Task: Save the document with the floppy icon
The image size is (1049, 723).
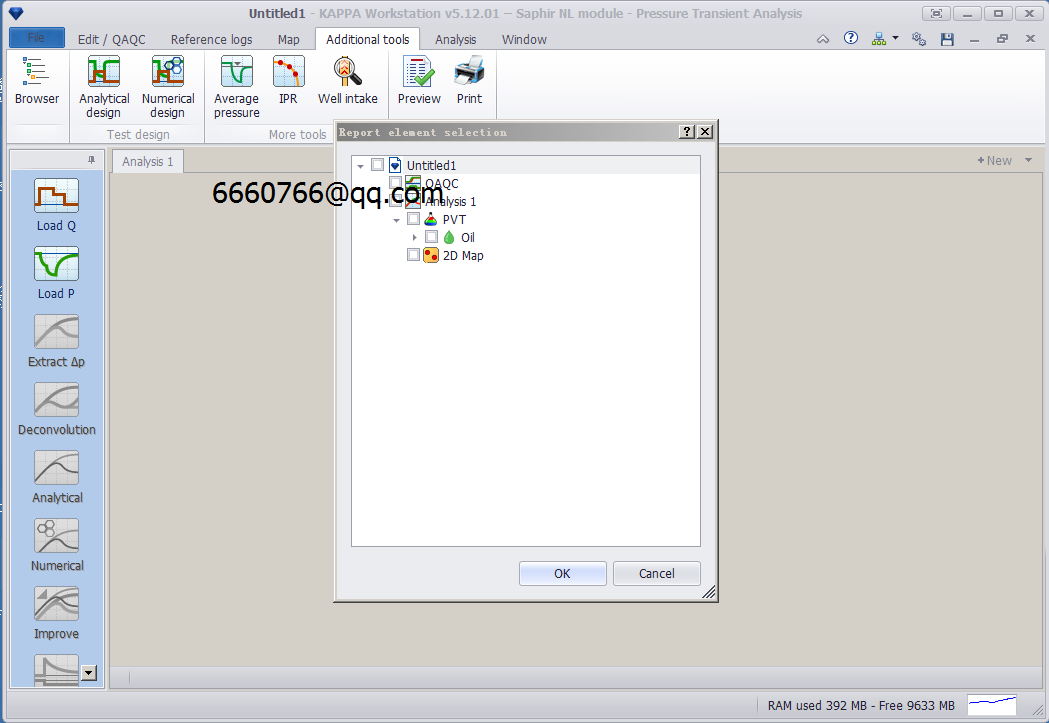Action: (947, 39)
